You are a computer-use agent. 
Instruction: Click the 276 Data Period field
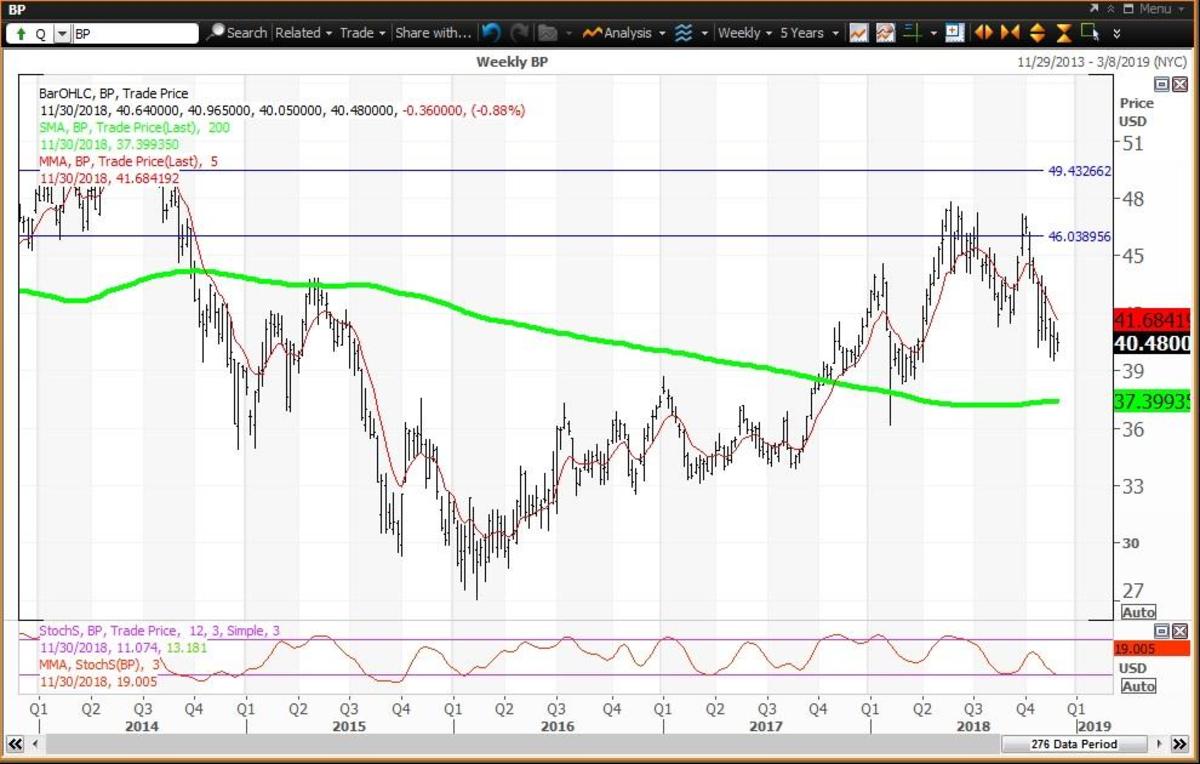pos(1075,744)
